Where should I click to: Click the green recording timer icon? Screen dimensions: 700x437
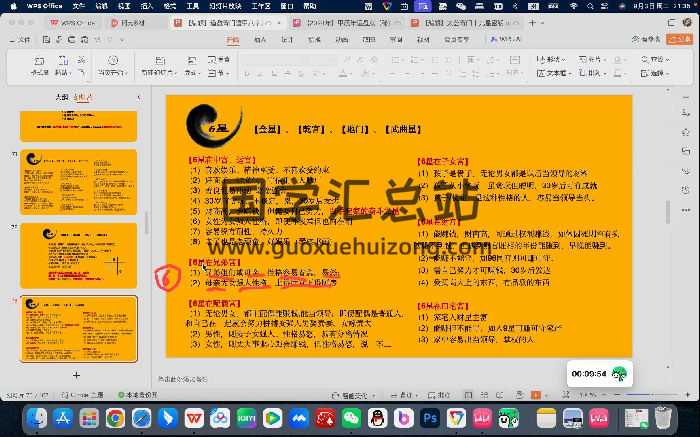click(x=620, y=373)
